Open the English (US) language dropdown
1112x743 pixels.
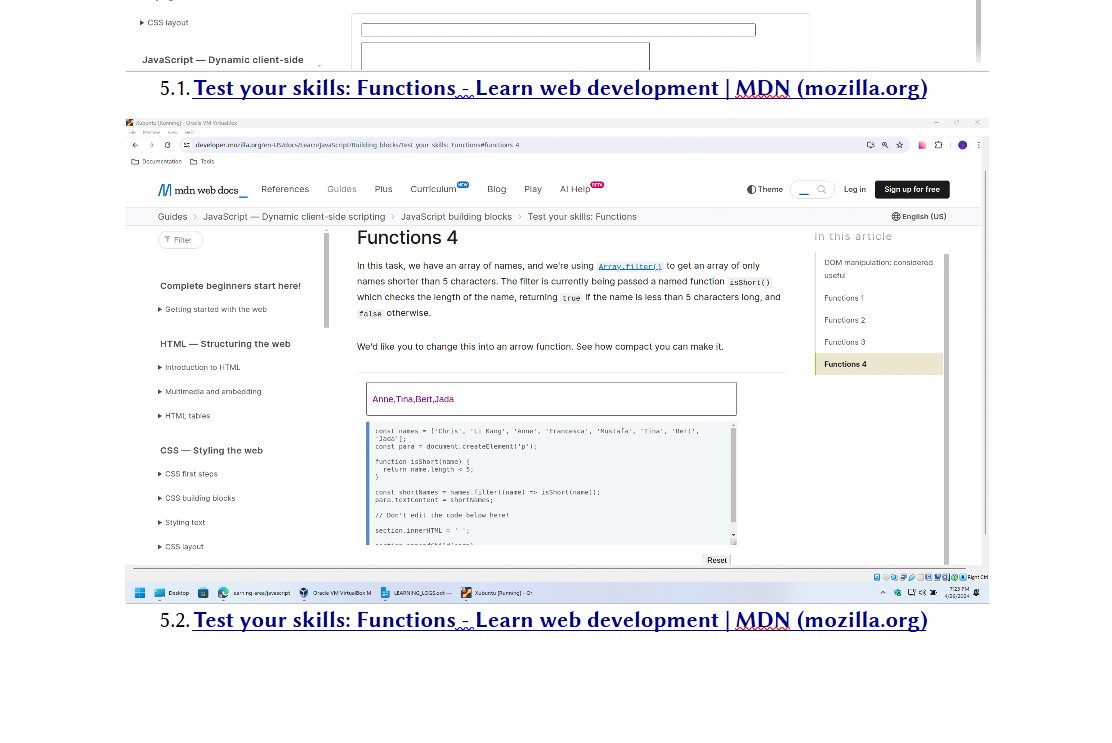point(918,216)
